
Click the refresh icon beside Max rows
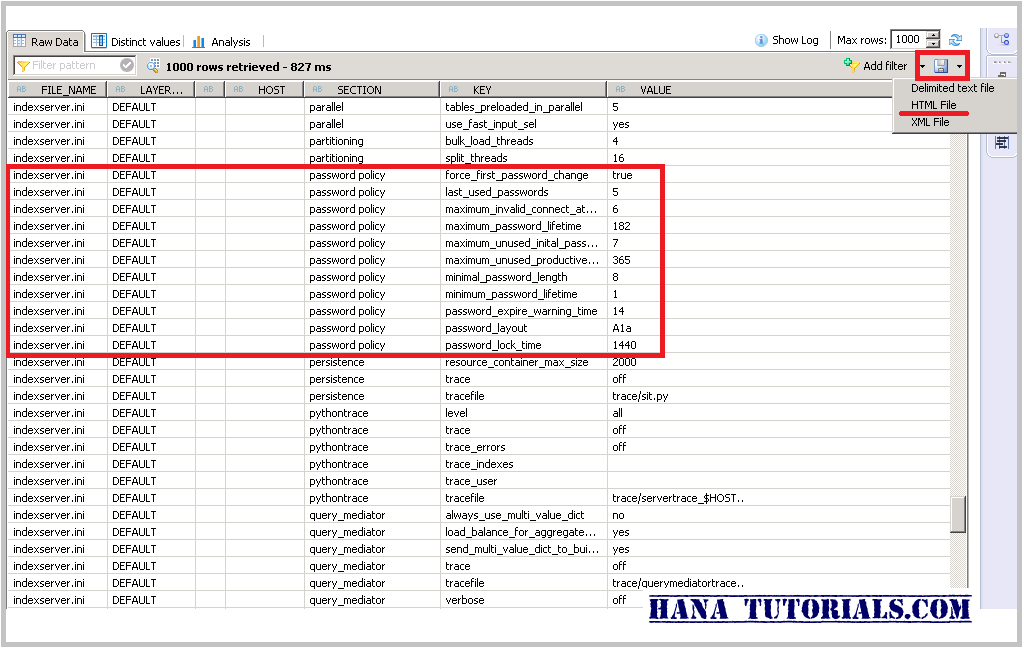(956, 40)
